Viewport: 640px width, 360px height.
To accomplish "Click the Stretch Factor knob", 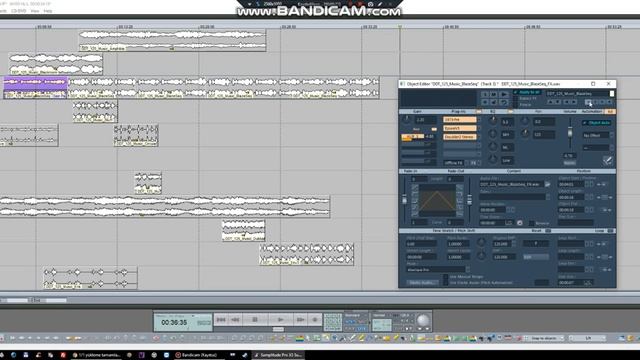I will pyautogui.click(x=481, y=256).
